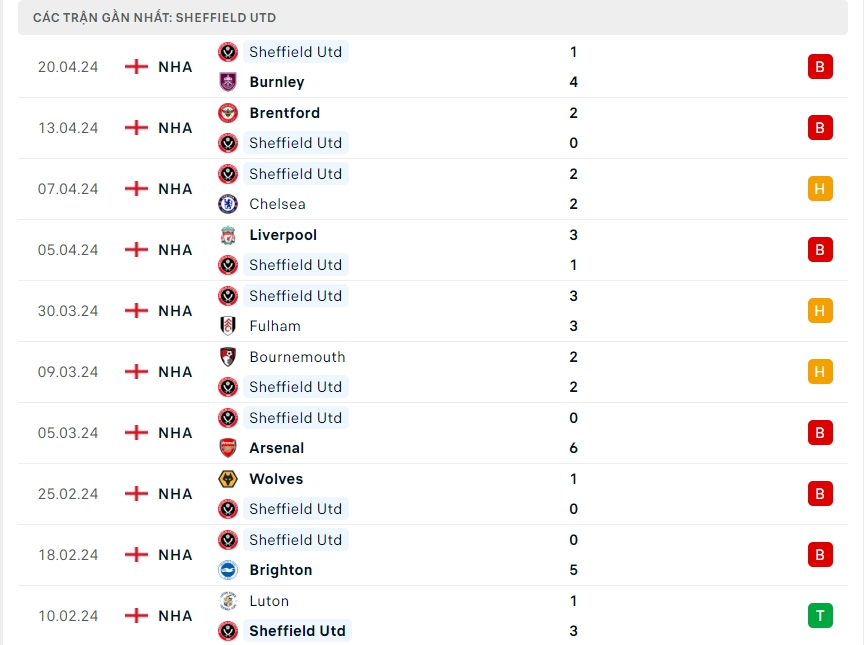Click the 'Các trận gần nhất: Sheffield Utd' header
Image resolution: width=864 pixels, height=645 pixels.
[x=155, y=18]
